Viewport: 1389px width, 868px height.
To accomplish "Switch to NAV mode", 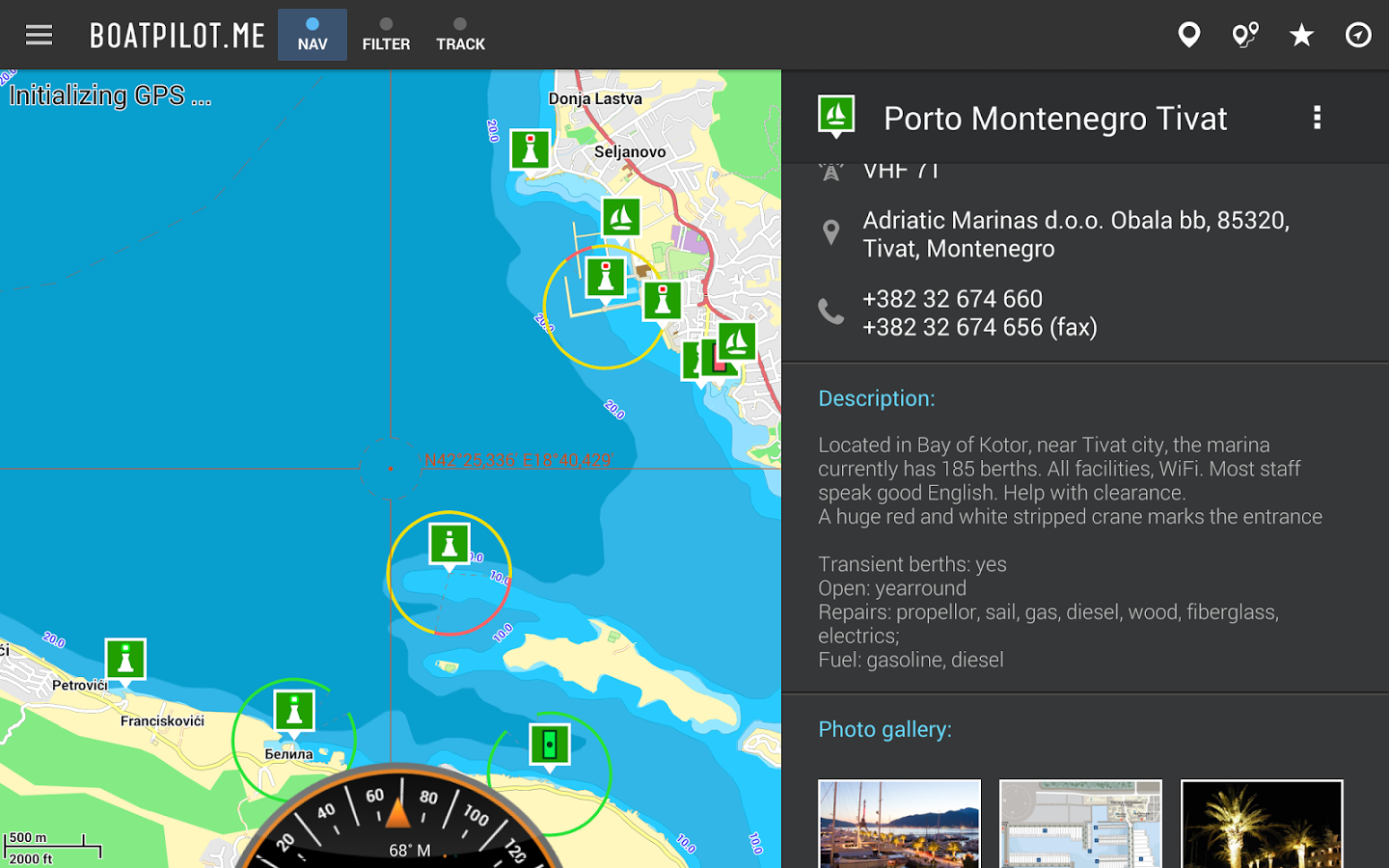I will 313,35.
